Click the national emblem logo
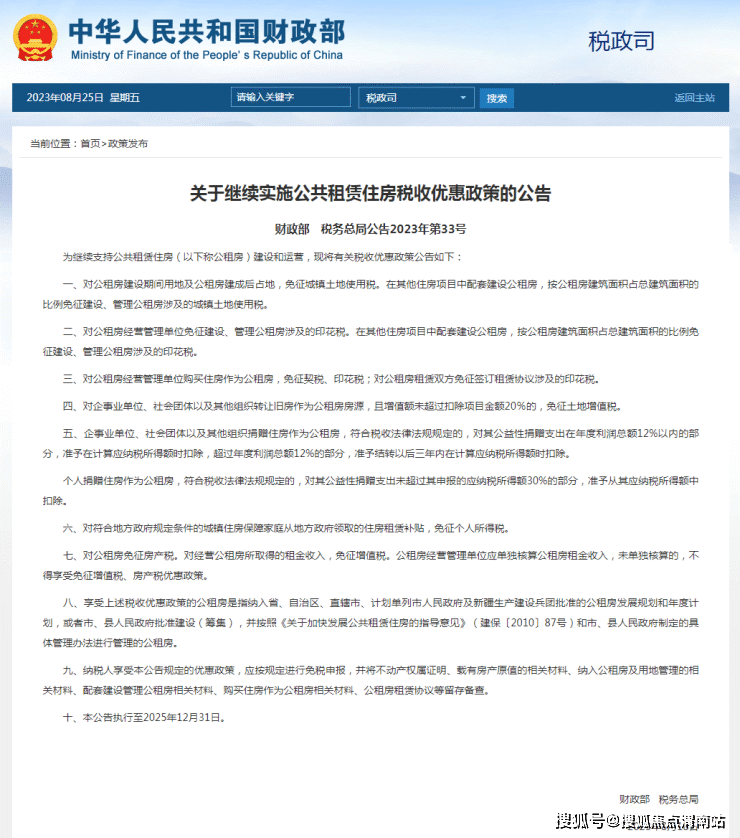740x838 pixels. click(35, 37)
